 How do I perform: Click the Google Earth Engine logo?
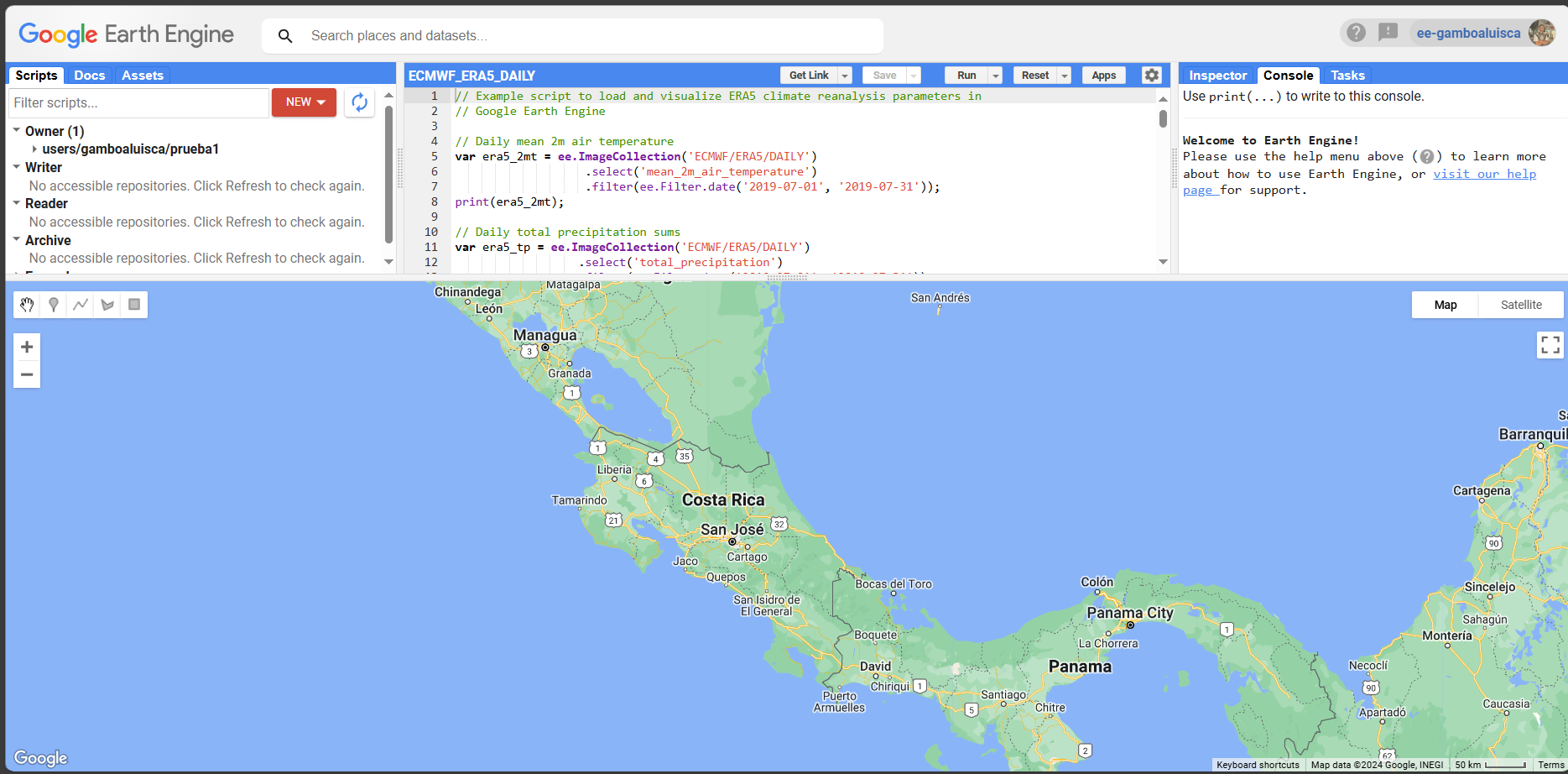click(x=127, y=34)
